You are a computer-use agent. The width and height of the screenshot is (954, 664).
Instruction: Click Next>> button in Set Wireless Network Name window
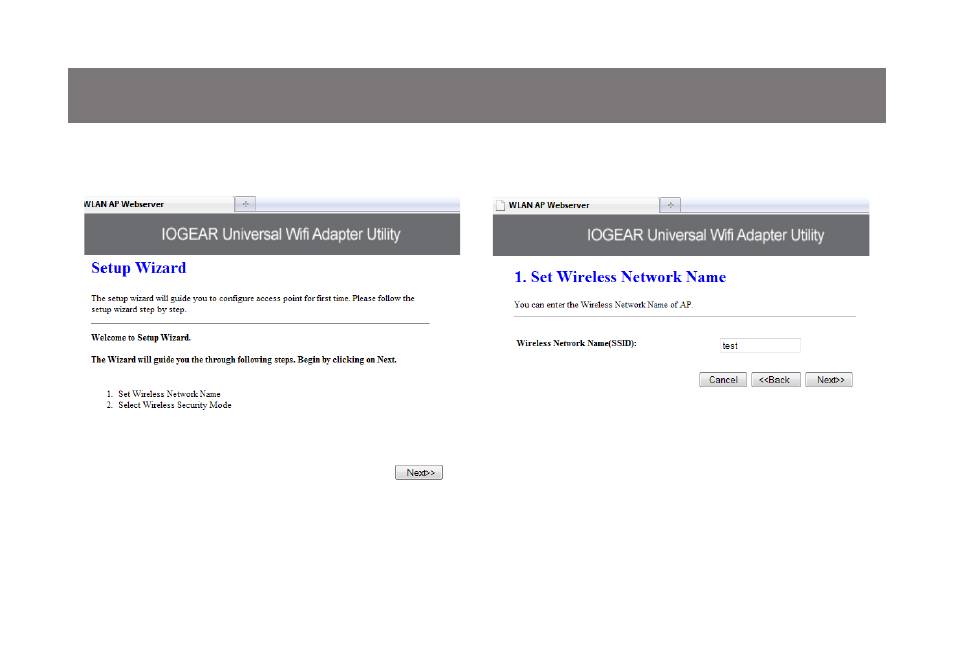click(x=829, y=380)
